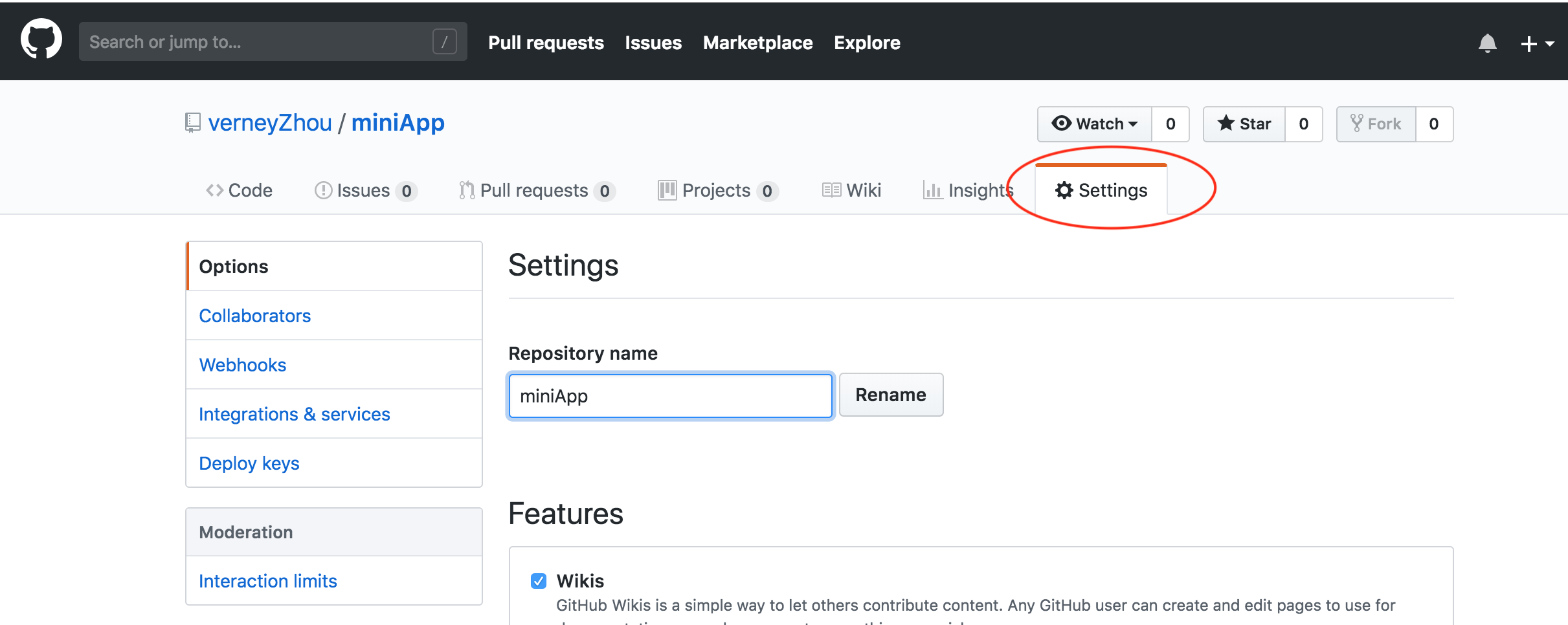Click the slash shortcut icon in search

click(444, 42)
